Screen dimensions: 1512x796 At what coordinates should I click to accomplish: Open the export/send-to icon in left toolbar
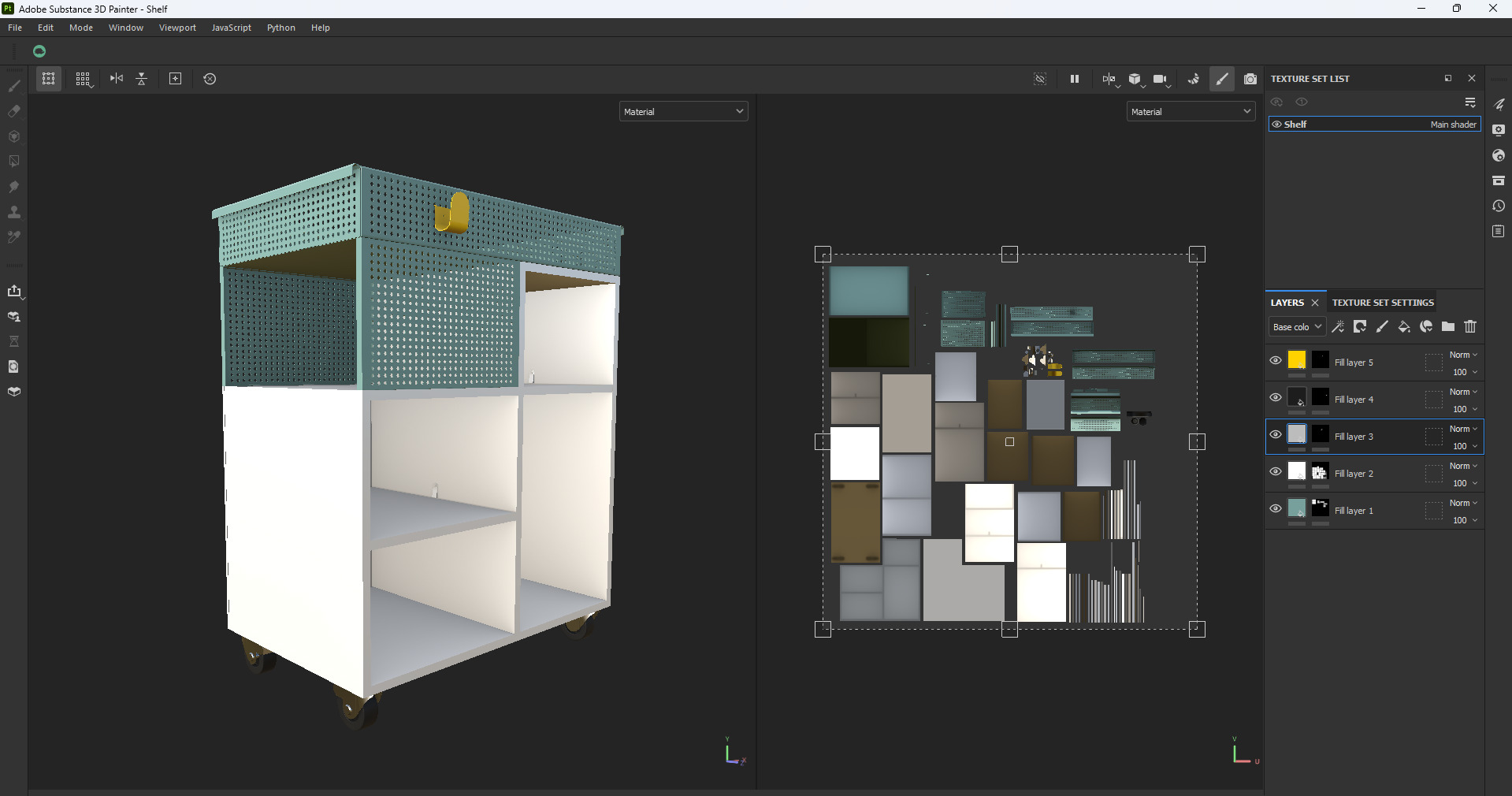pos(14,292)
